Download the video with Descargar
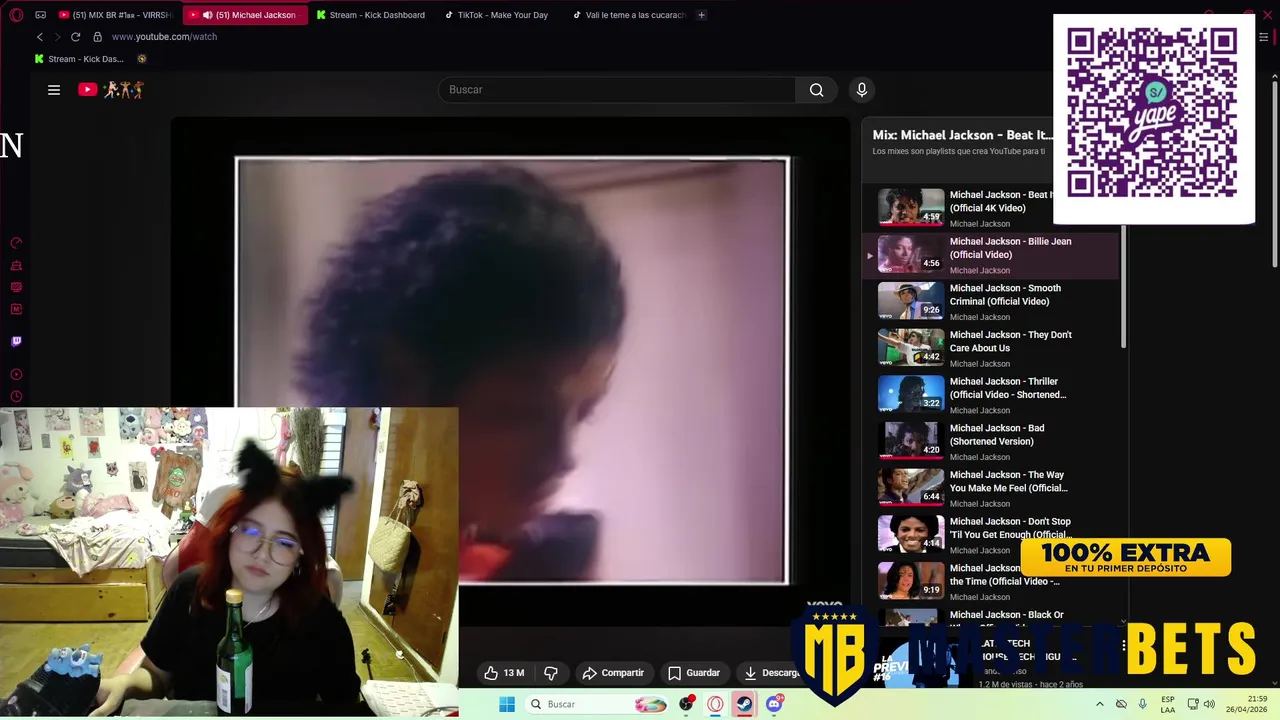 [x=772, y=673]
